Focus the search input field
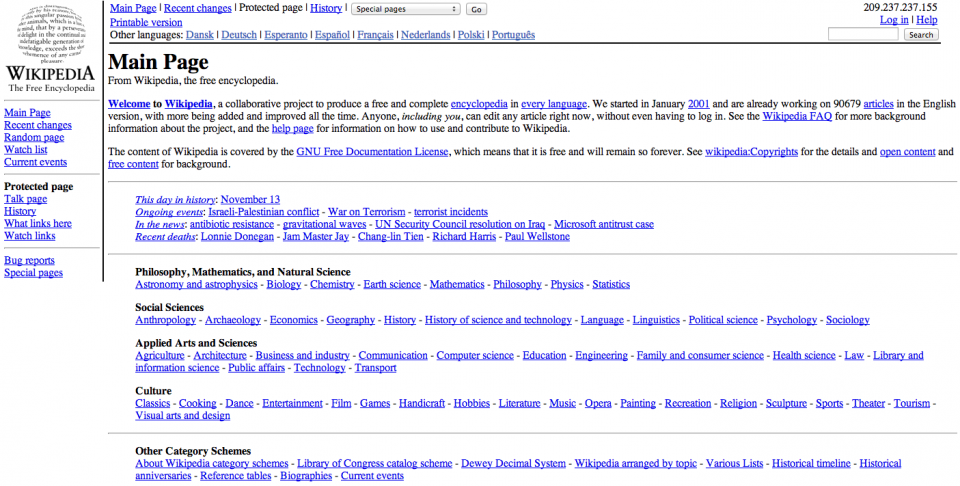This screenshot has height=486, width=960. click(x=863, y=35)
